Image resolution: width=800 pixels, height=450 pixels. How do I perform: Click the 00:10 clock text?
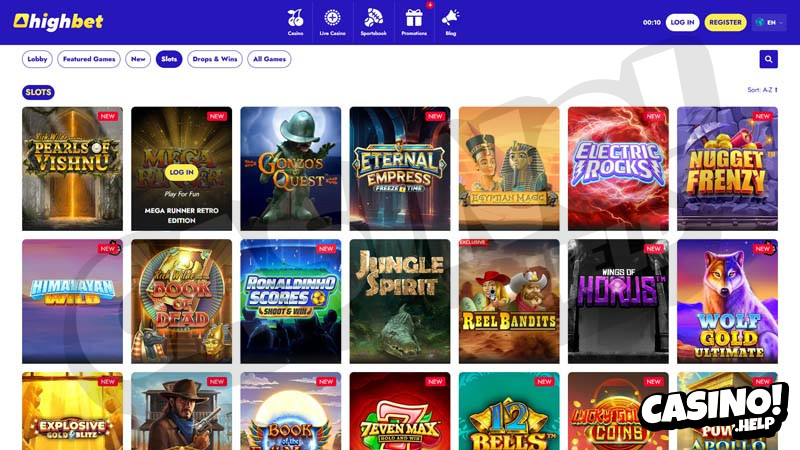652,22
